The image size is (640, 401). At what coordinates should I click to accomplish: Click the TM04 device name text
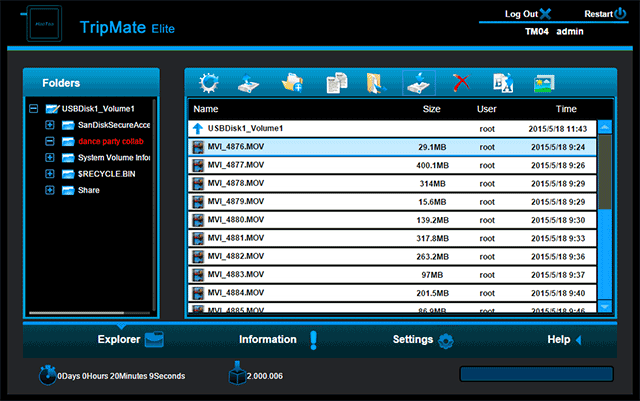(x=537, y=31)
